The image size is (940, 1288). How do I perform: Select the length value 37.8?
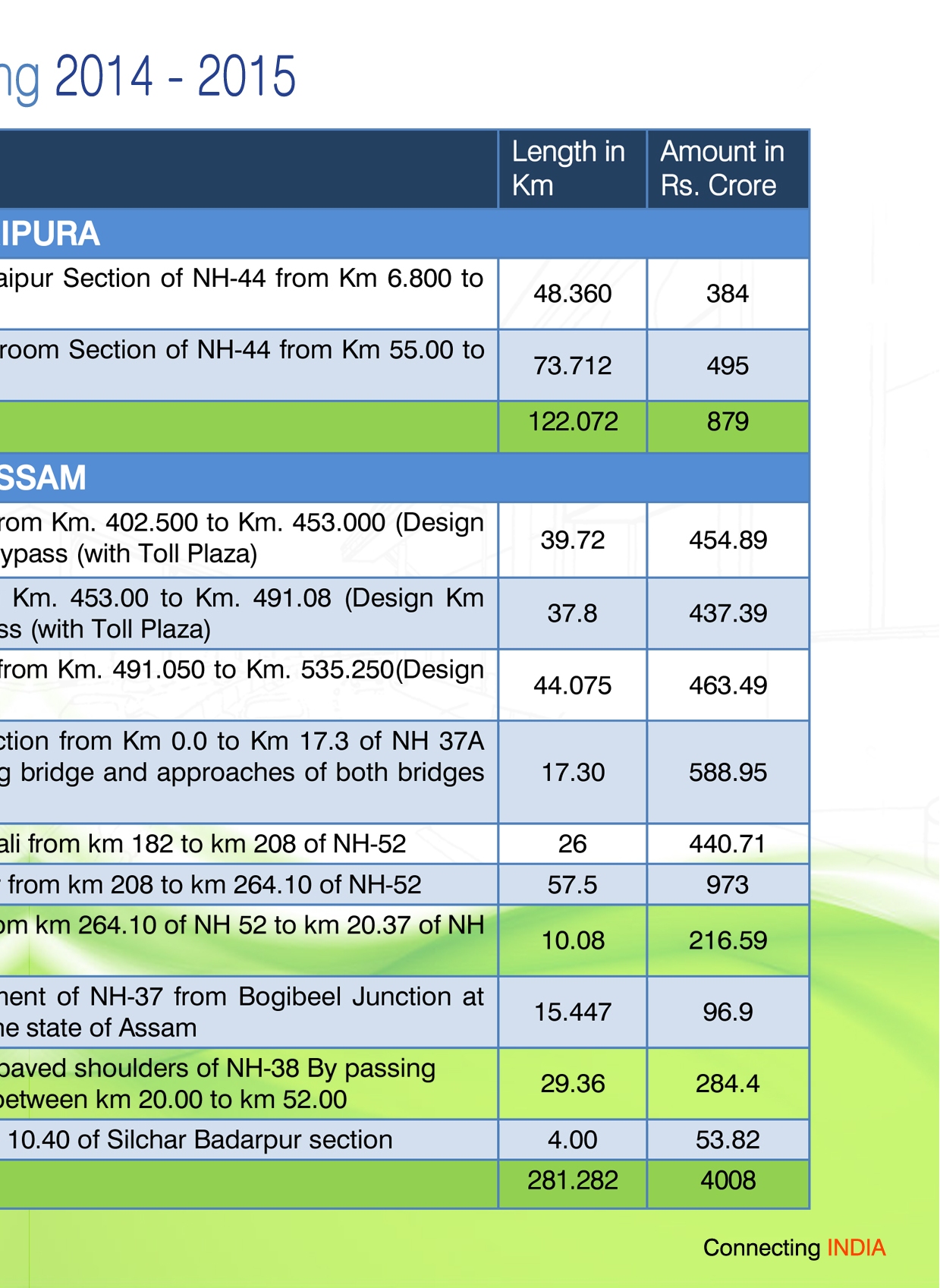click(572, 613)
